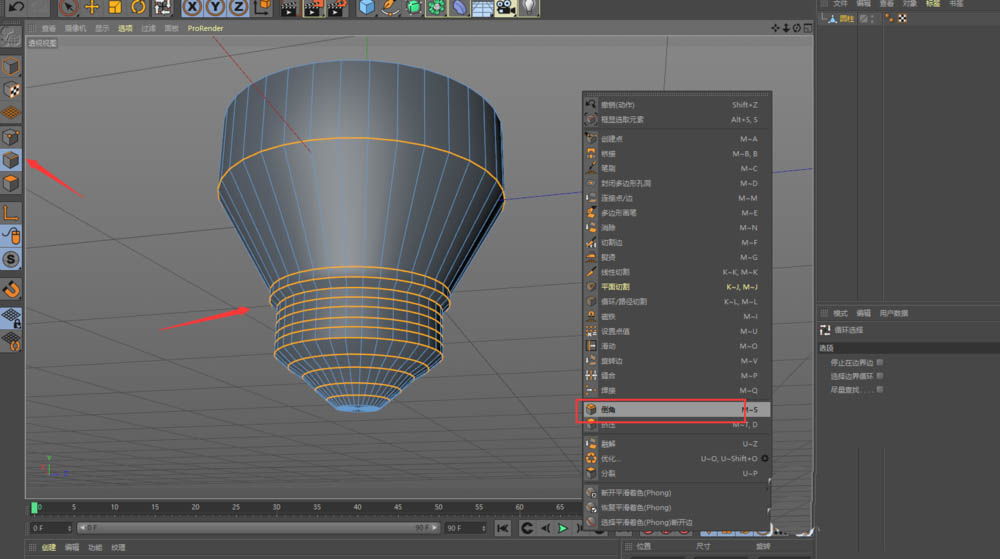Click the Undo arrow icon
1000x559 pixels.
point(16,8)
